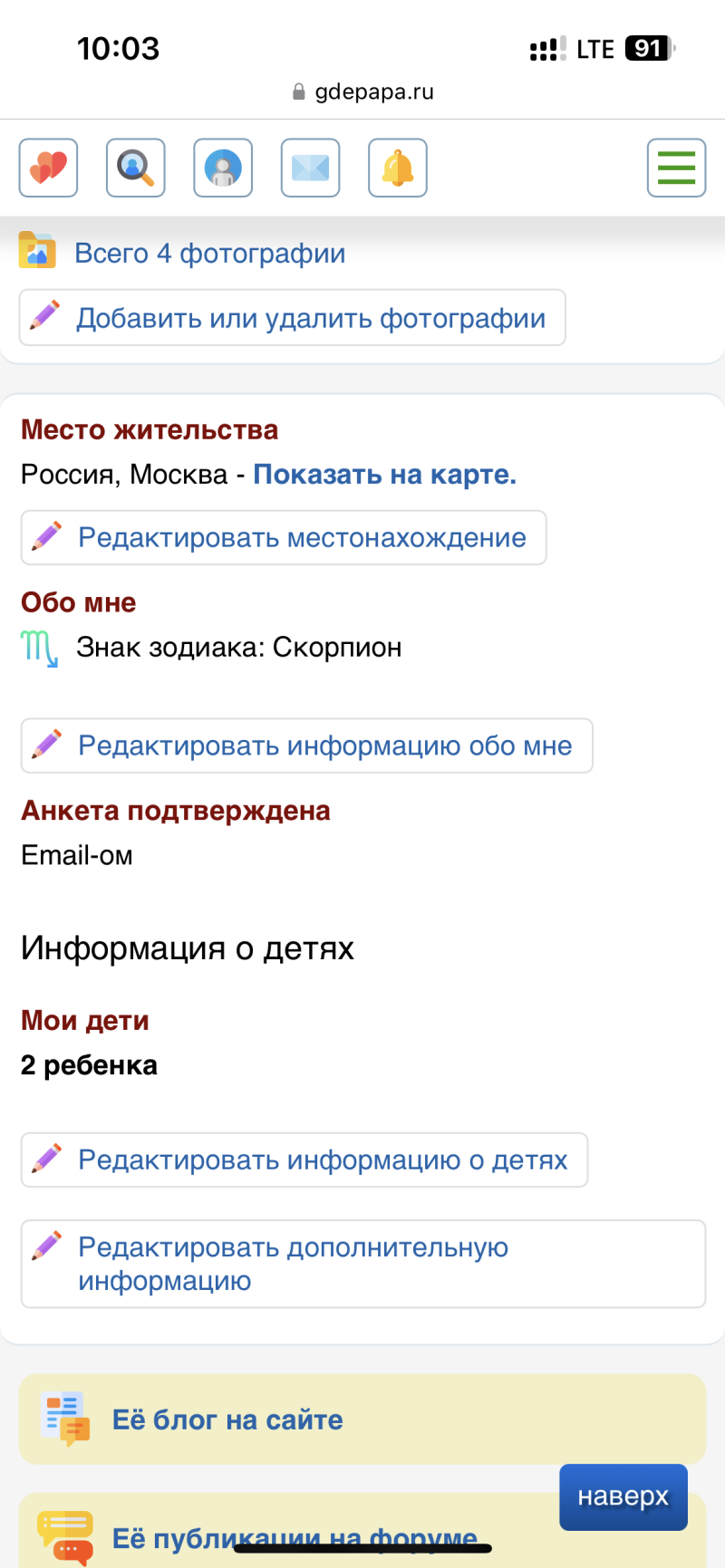
Task: Tap the Scorpio zodiac sign icon
Action: coord(39,649)
